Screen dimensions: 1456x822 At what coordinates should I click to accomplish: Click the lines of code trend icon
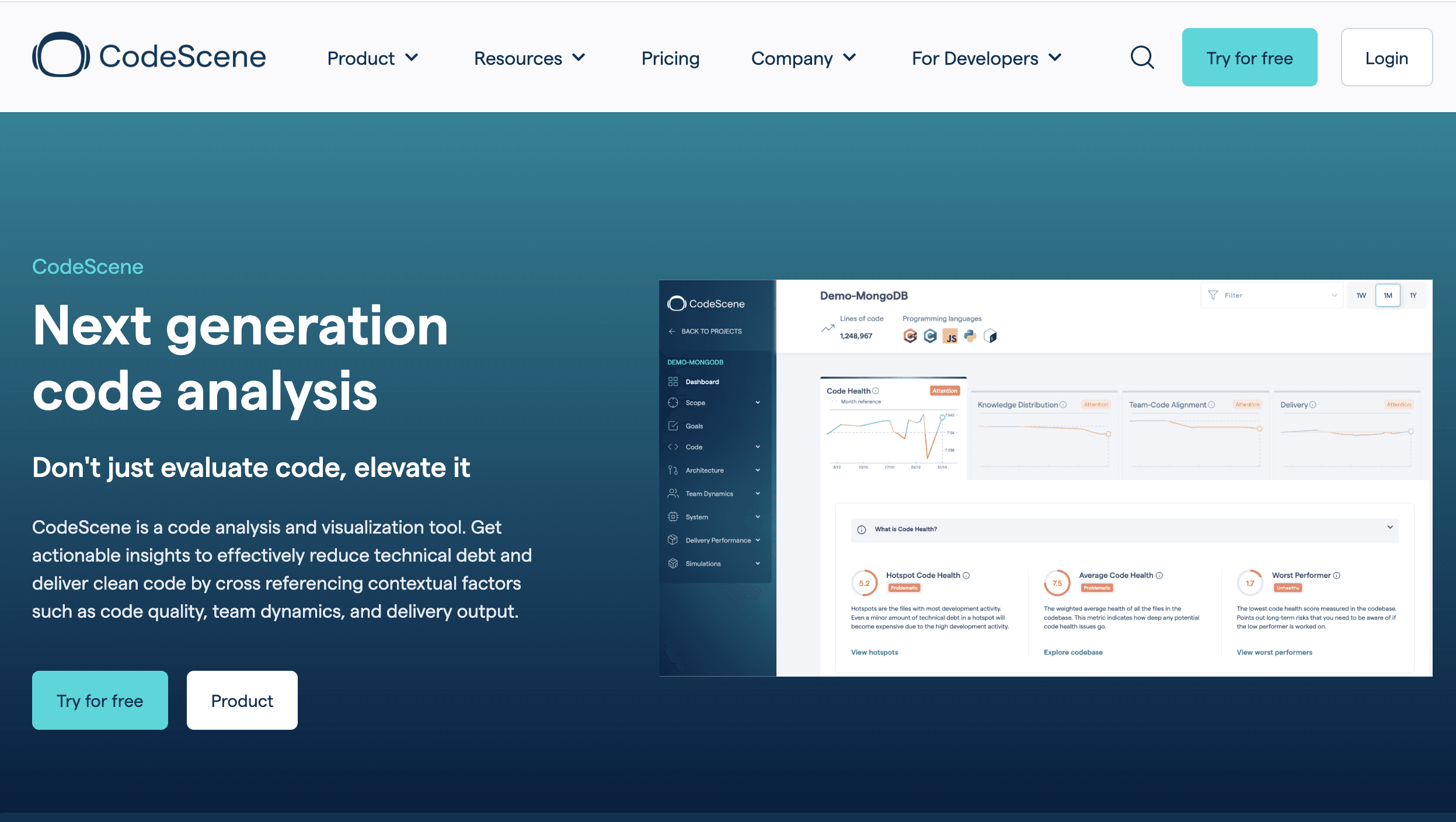pyautogui.click(x=828, y=329)
